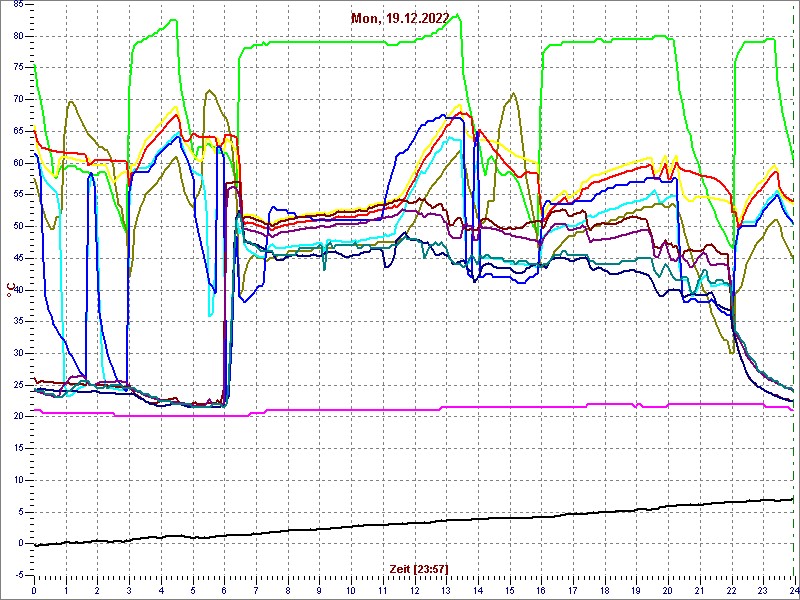The height and width of the screenshot is (600, 800).
Task: Select the '70' temperature axis value
Action: click(18, 99)
